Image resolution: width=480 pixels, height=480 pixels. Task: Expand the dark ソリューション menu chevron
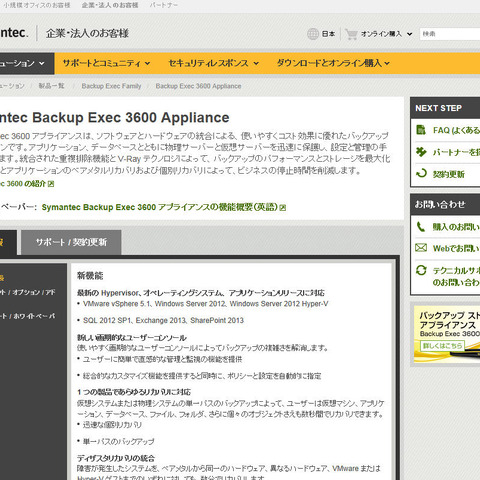42,63
